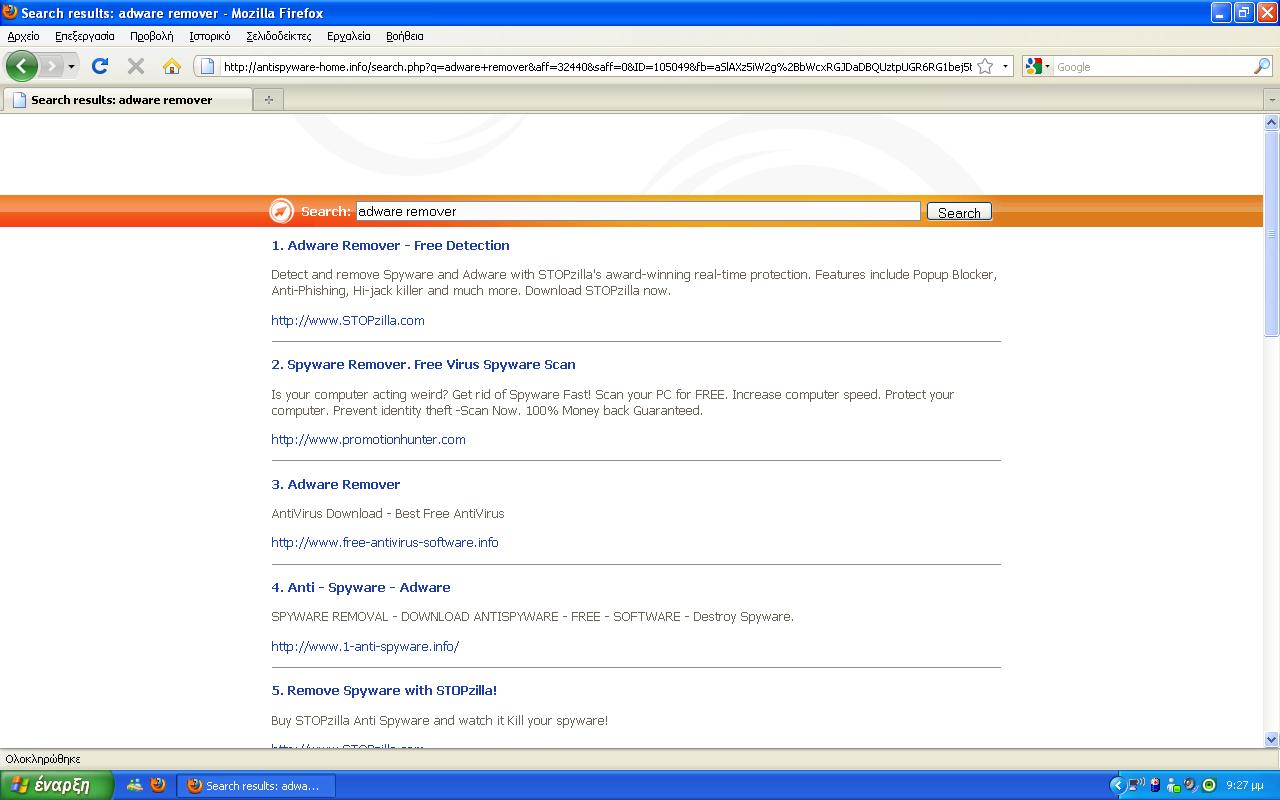Open '5. Remove Spyware with STOPzilla!' result
1280x800 pixels.
[x=384, y=690]
